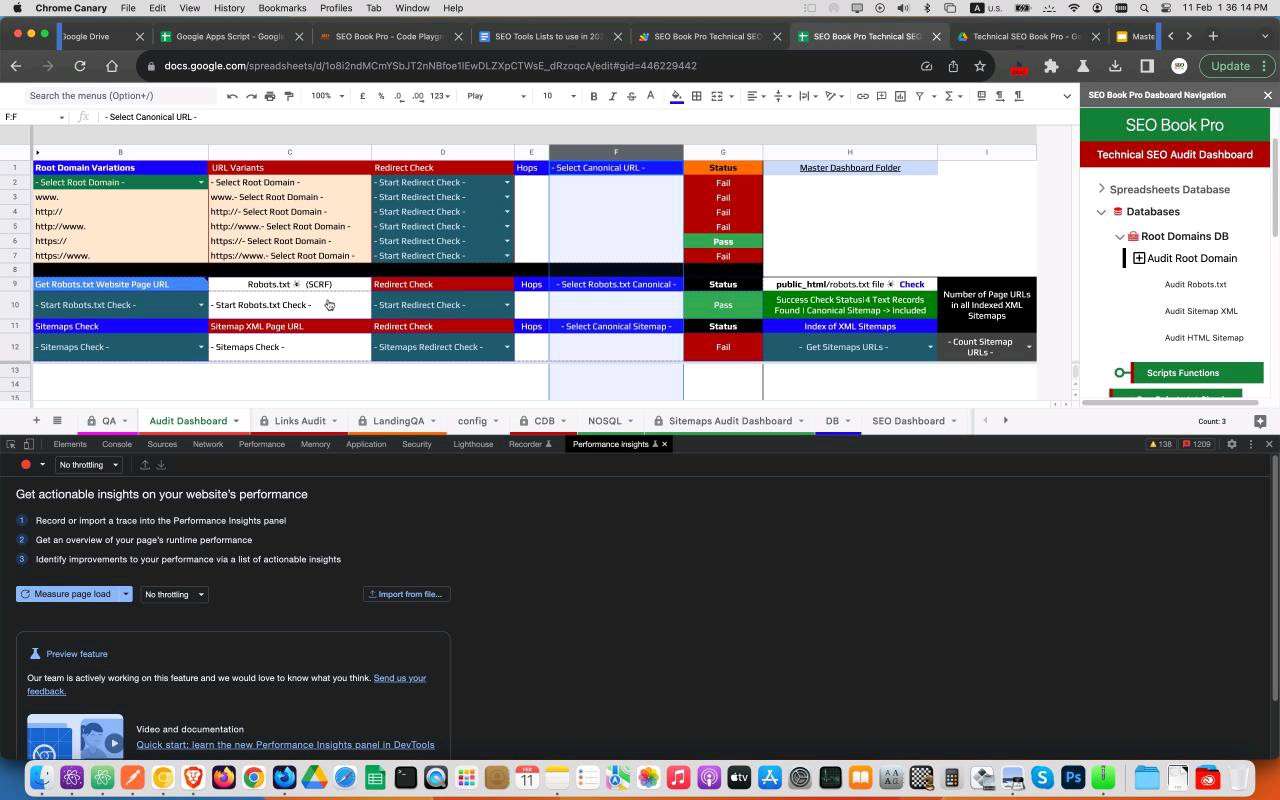
Task: Click Search the menus field
Action: tap(120, 96)
